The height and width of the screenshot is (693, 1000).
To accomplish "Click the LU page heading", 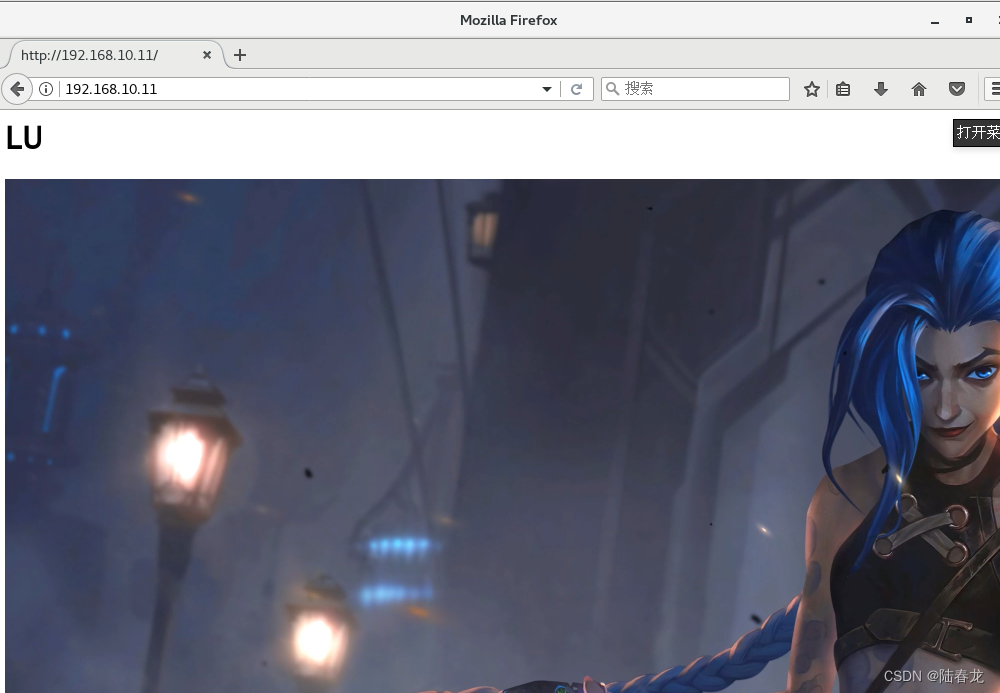I will (x=24, y=138).
